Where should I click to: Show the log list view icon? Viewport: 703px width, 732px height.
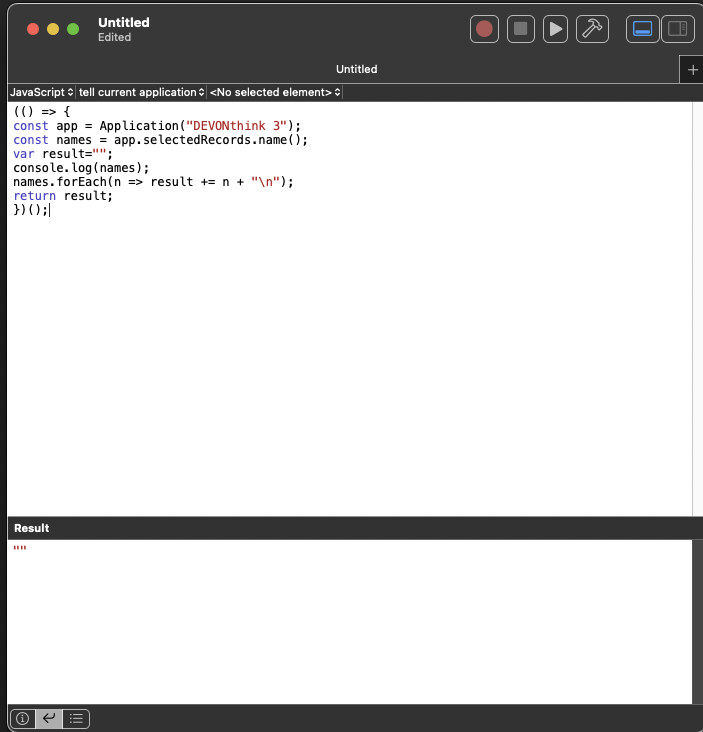coord(76,718)
